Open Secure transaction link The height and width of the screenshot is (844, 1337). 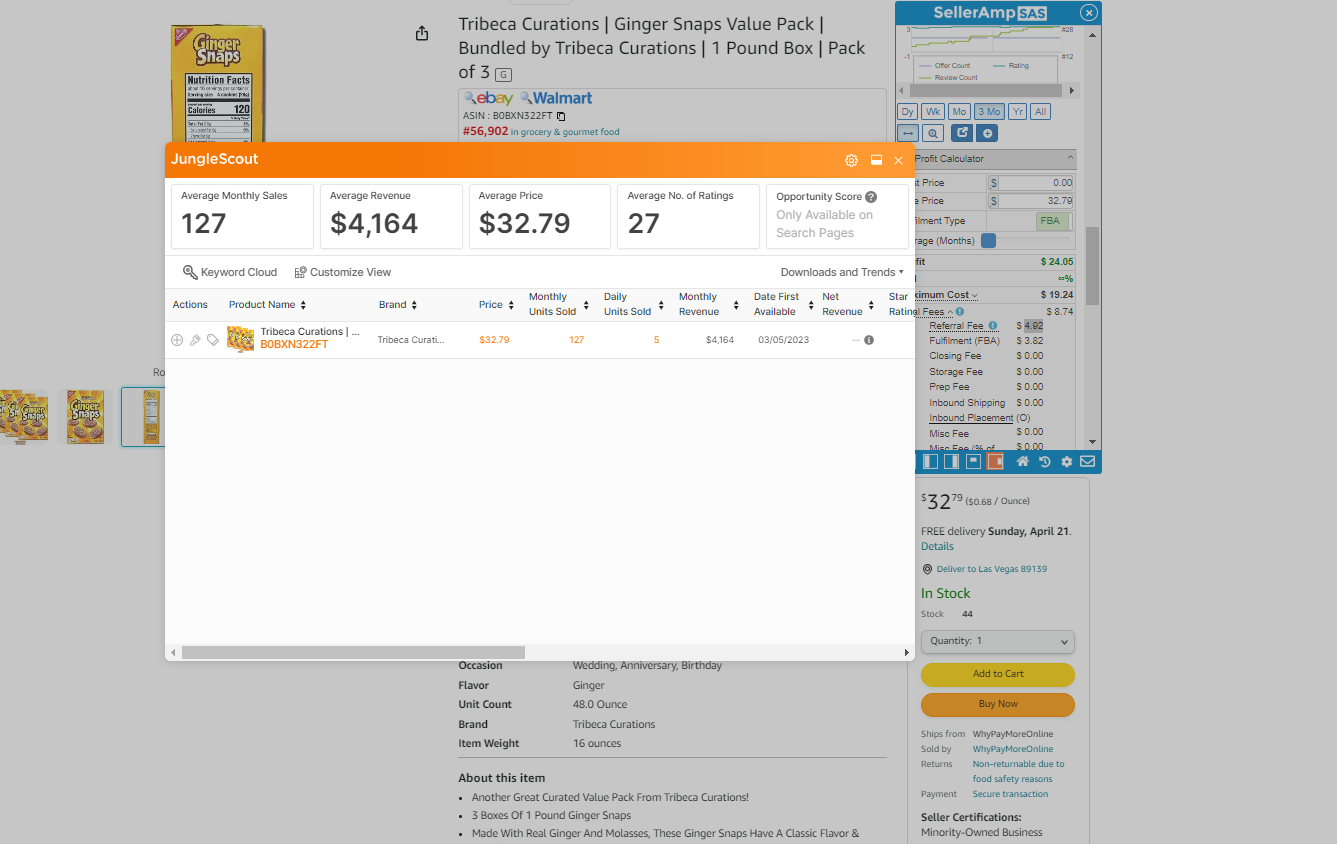(1010, 794)
